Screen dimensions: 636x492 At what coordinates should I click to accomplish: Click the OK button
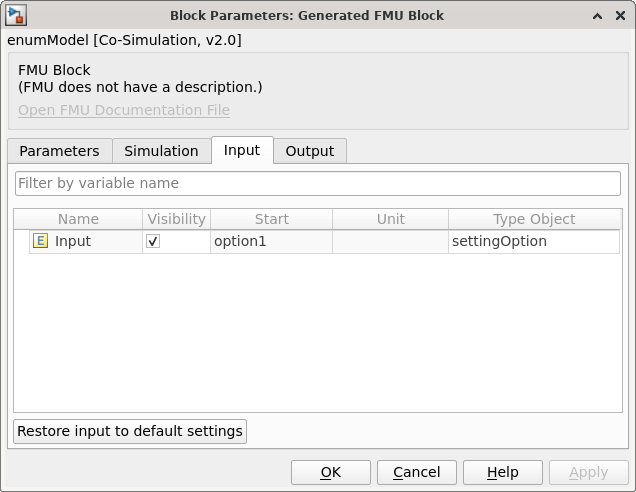point(330,472)
